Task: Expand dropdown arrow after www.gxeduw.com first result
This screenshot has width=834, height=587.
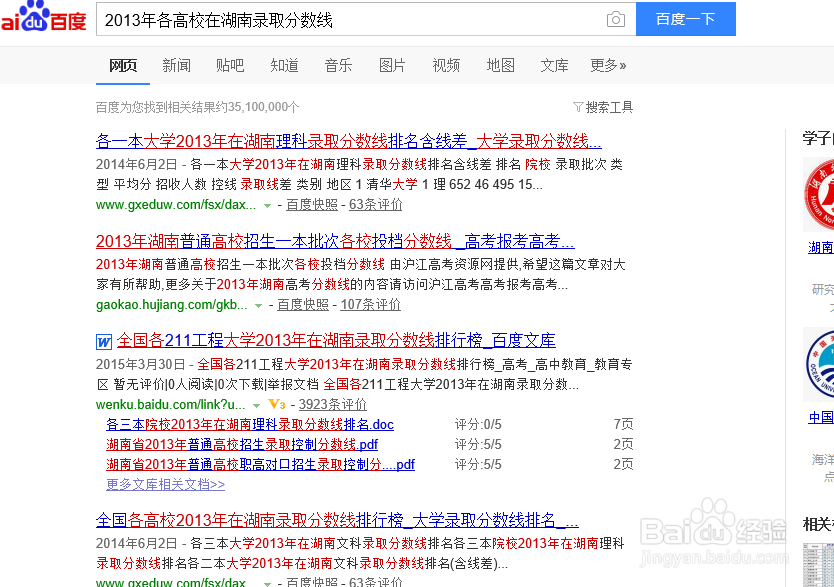Action: (x=267, y=205)
